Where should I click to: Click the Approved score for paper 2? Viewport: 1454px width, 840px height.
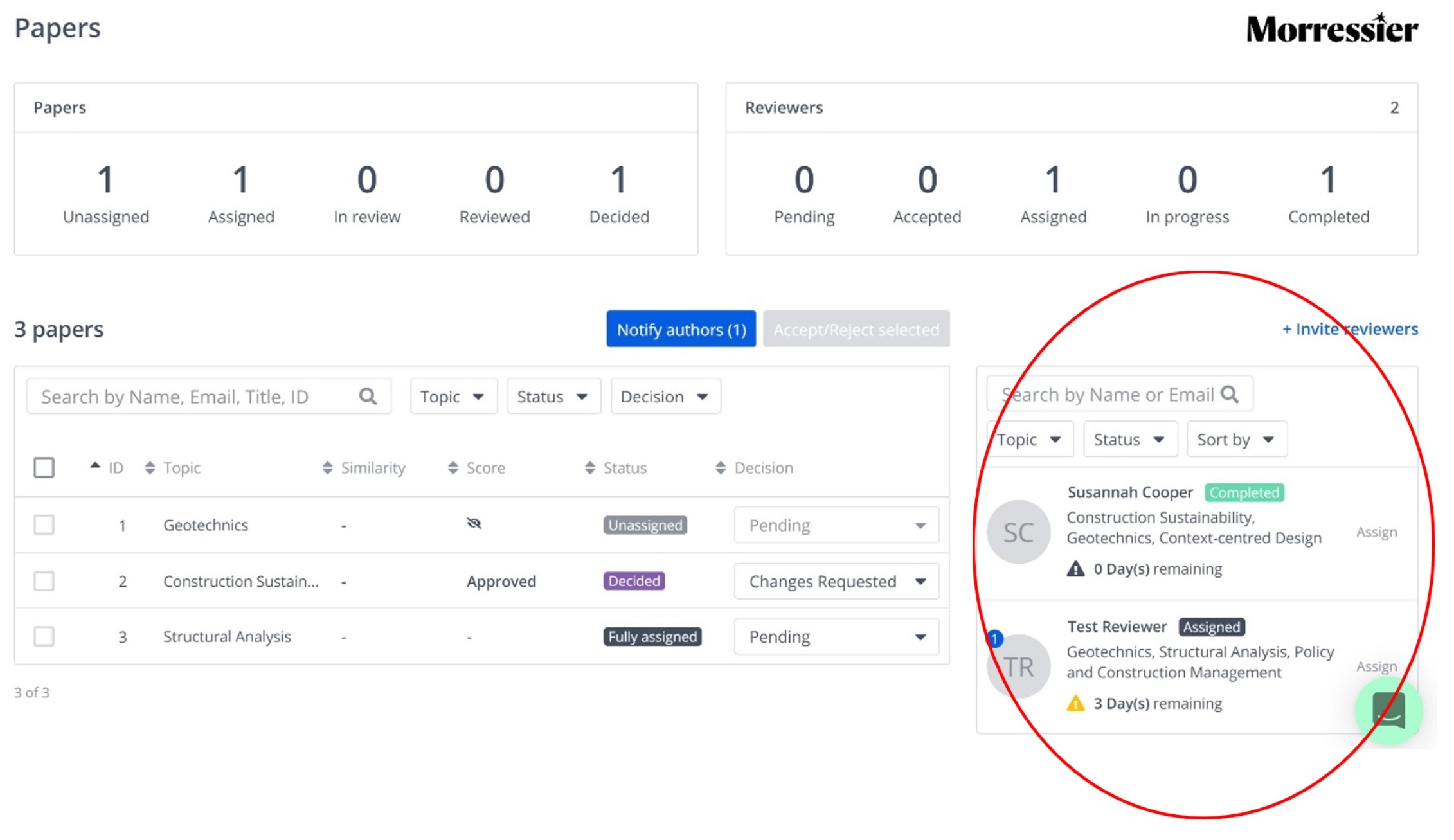click(501, 581)
